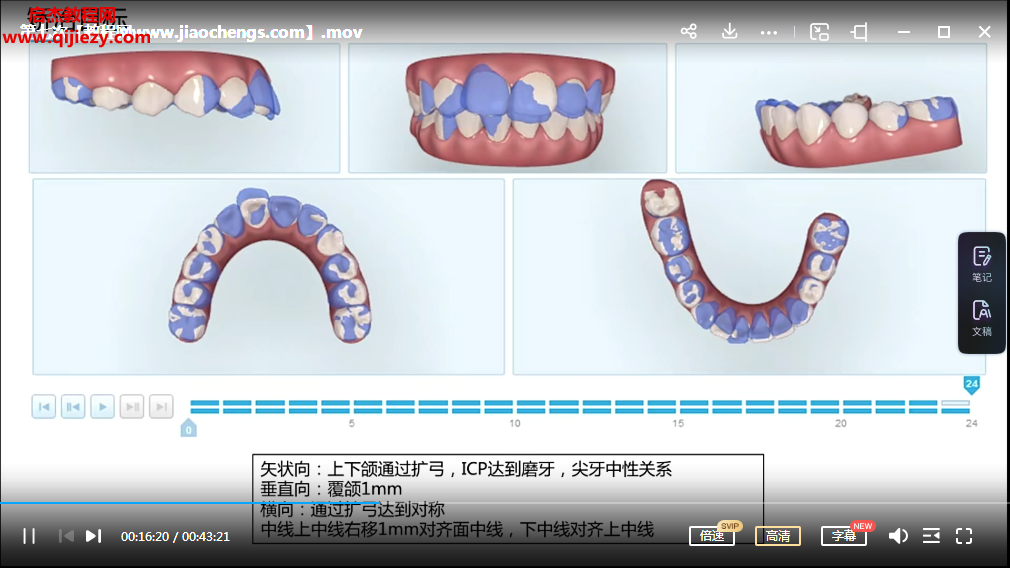The width and height of the screenshot is (1010, 568).
Task: Click stage label 20 on timeline
Action: [841, 423]
